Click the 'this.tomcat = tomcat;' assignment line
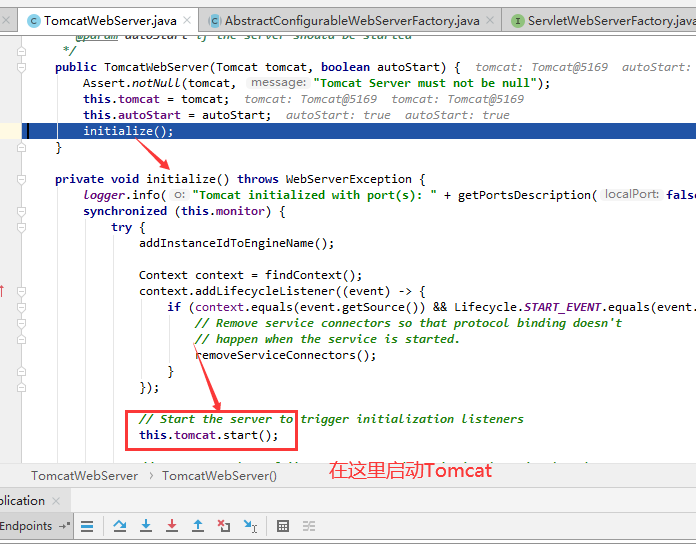Image resolution: width=696 pixels, height=544 pixels. point(156,99)
